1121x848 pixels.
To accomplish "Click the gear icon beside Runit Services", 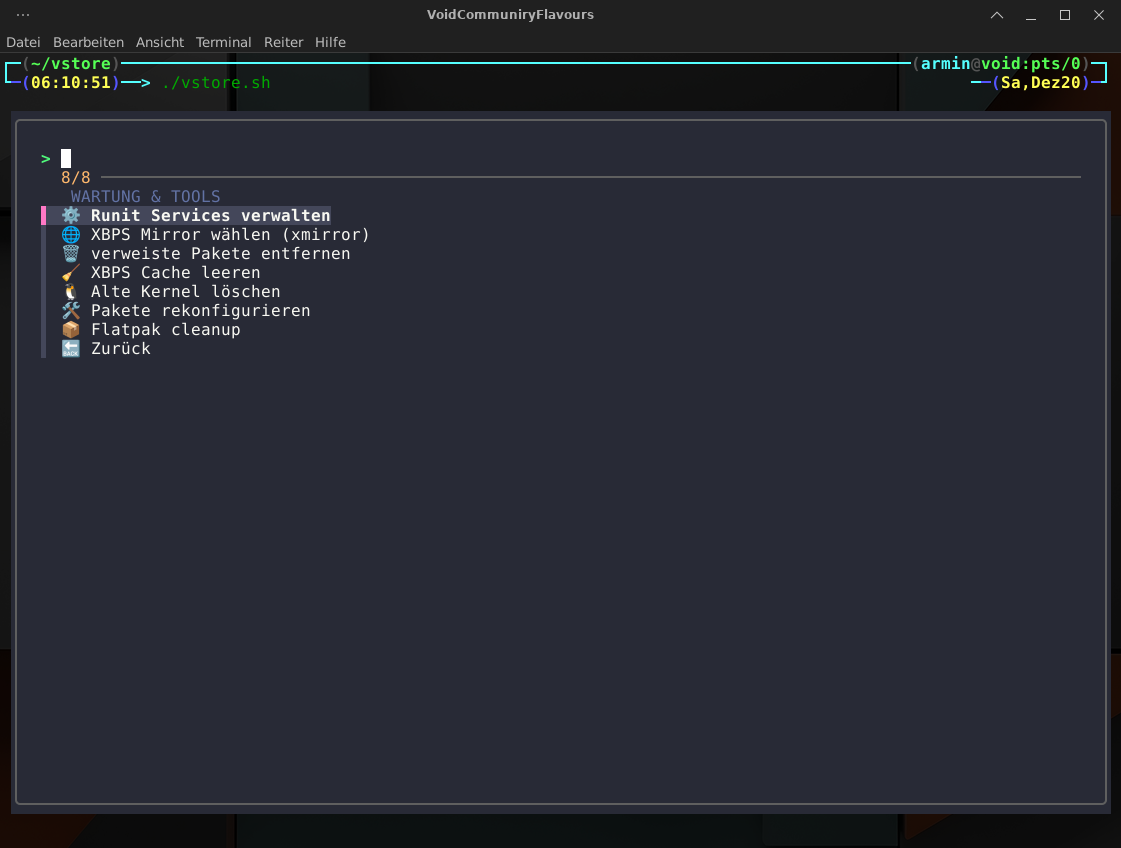I will pyautogui.click(x=70, y=216).
